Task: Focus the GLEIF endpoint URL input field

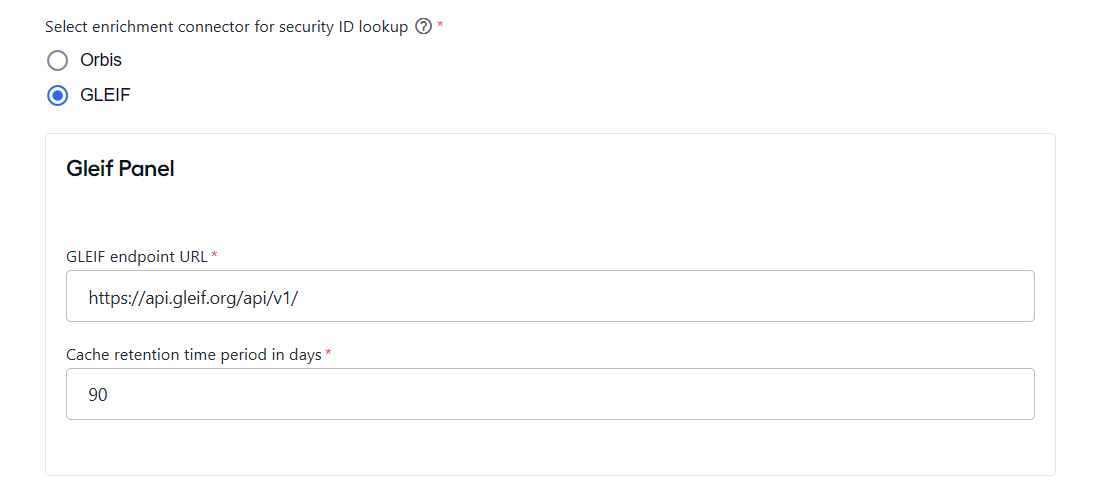Action: [x=550, y=296]
